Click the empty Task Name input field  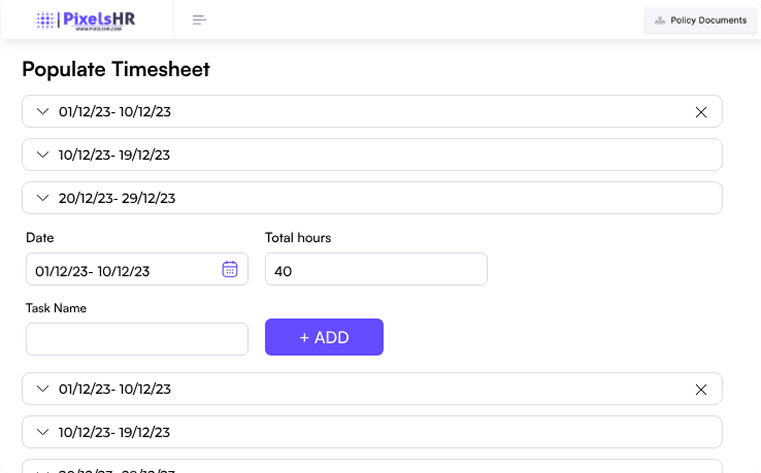136,339
